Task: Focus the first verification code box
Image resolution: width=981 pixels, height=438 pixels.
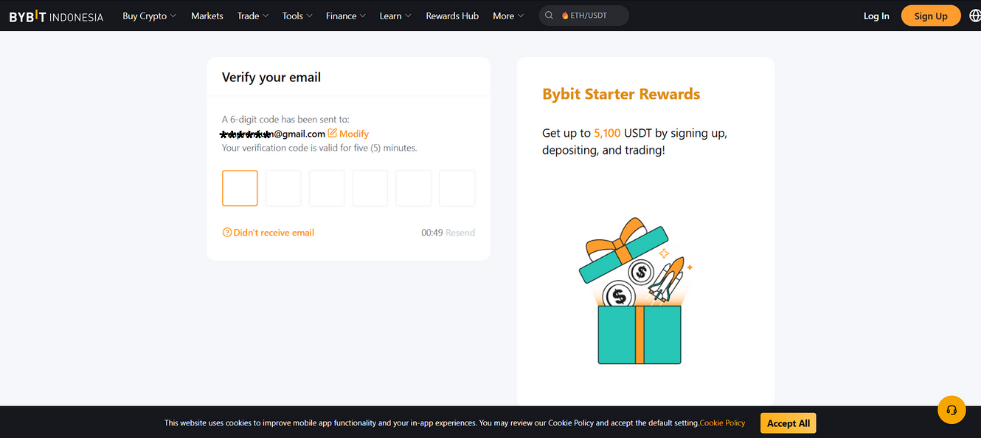Action: pyautogui.click(x=240, y=188)
